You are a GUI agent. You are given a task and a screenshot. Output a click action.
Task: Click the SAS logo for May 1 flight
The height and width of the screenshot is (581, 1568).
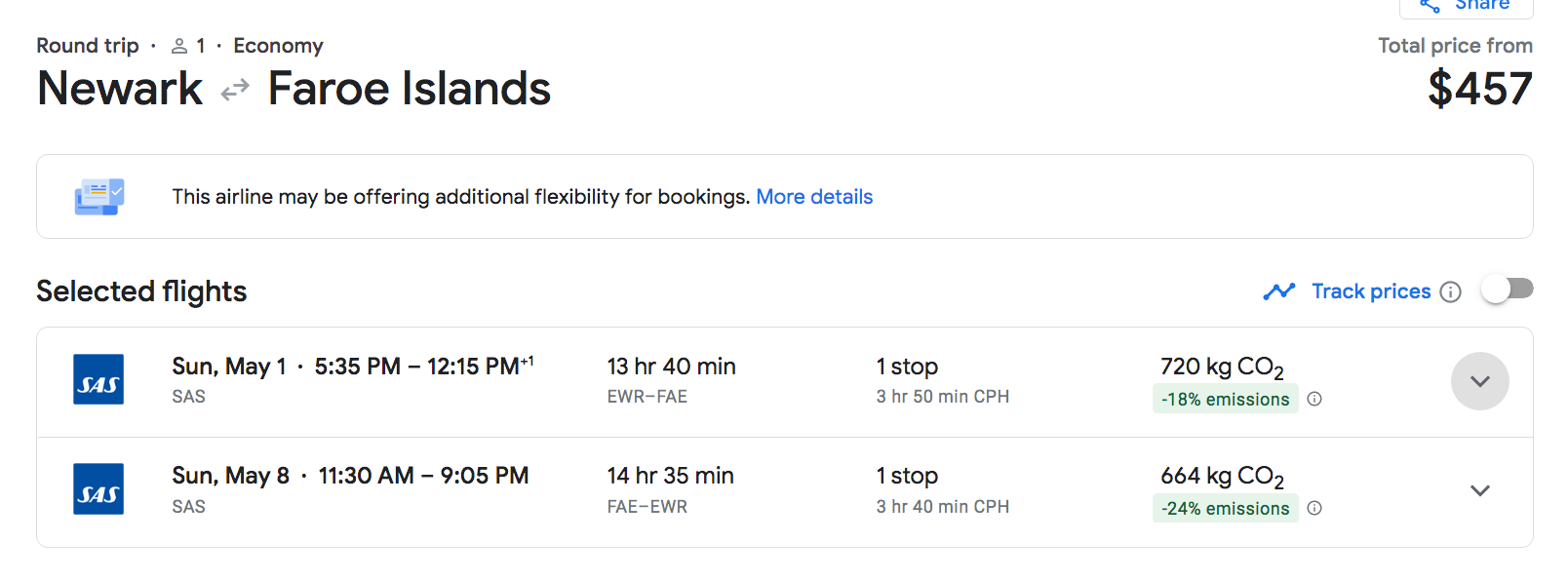pyautogui.click(x=98, y=380)
